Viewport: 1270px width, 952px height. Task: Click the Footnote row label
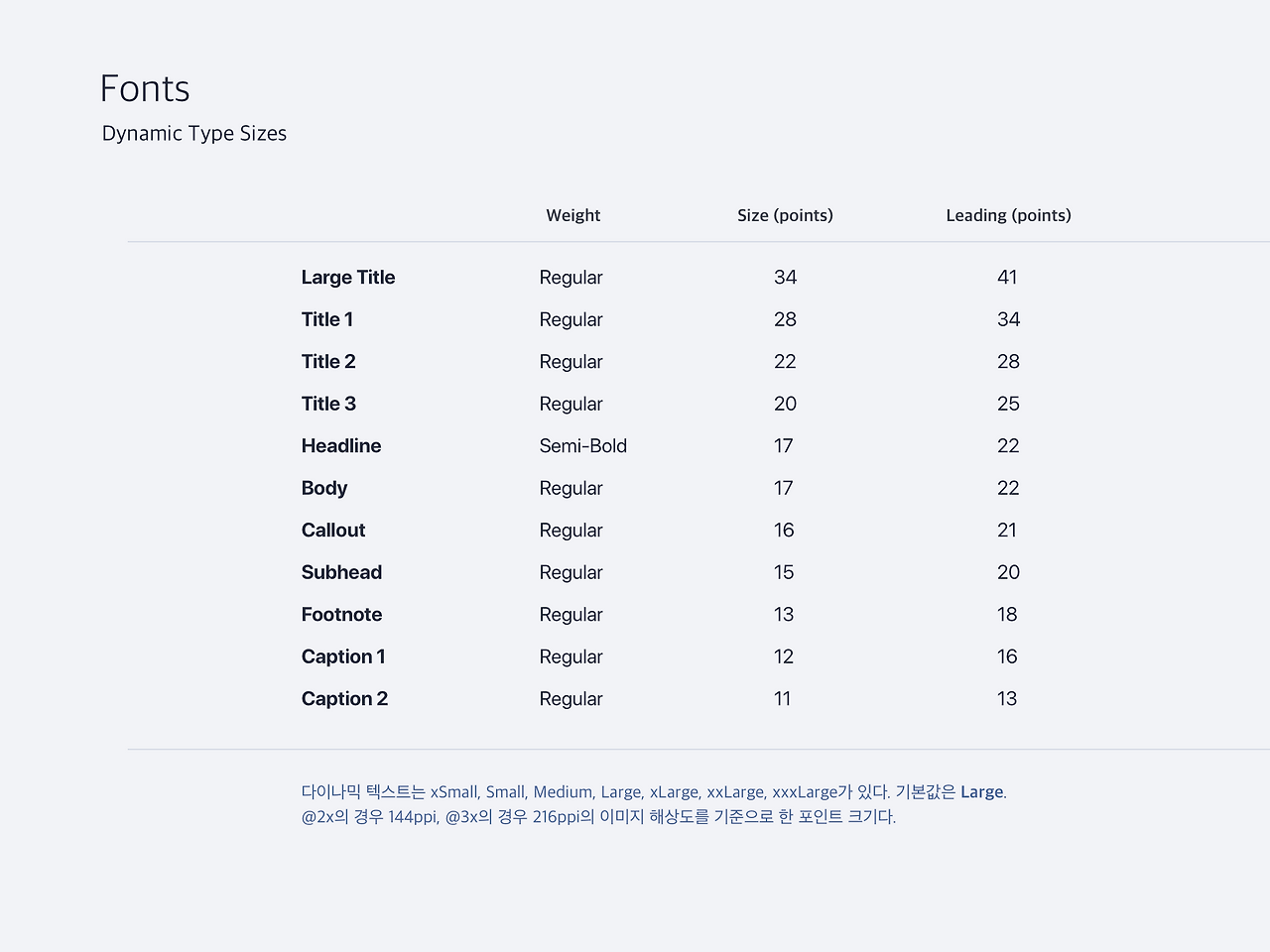click(341, 615)
